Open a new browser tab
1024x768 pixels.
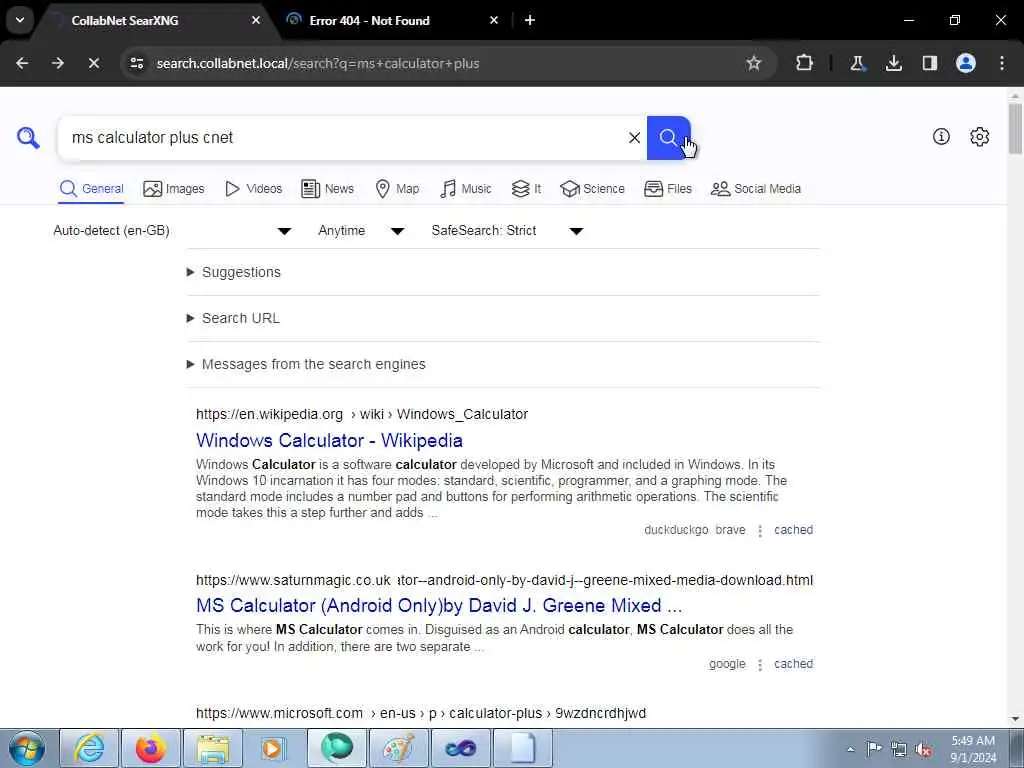530,20
